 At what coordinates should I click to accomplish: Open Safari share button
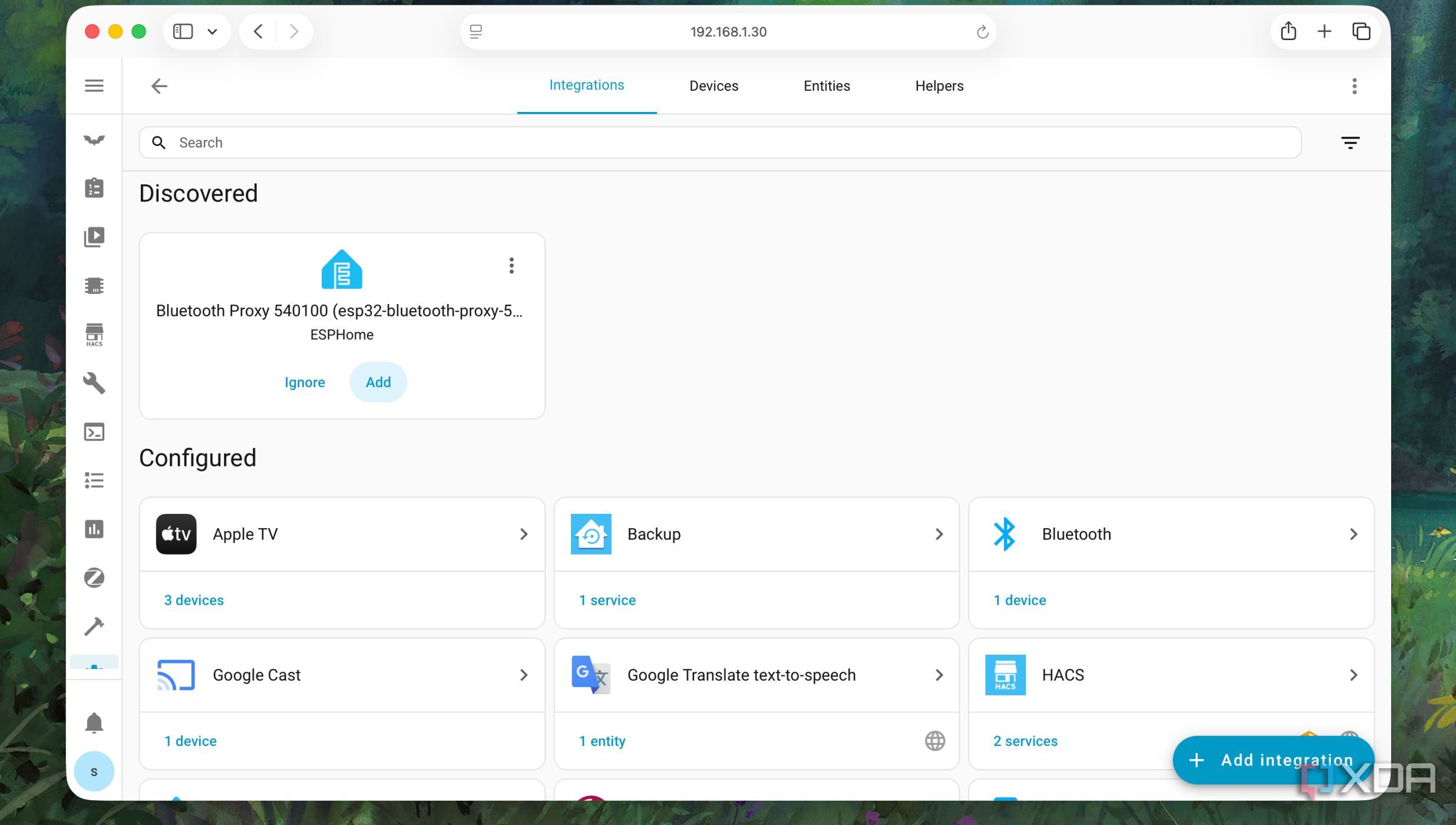coord(1288,31)
